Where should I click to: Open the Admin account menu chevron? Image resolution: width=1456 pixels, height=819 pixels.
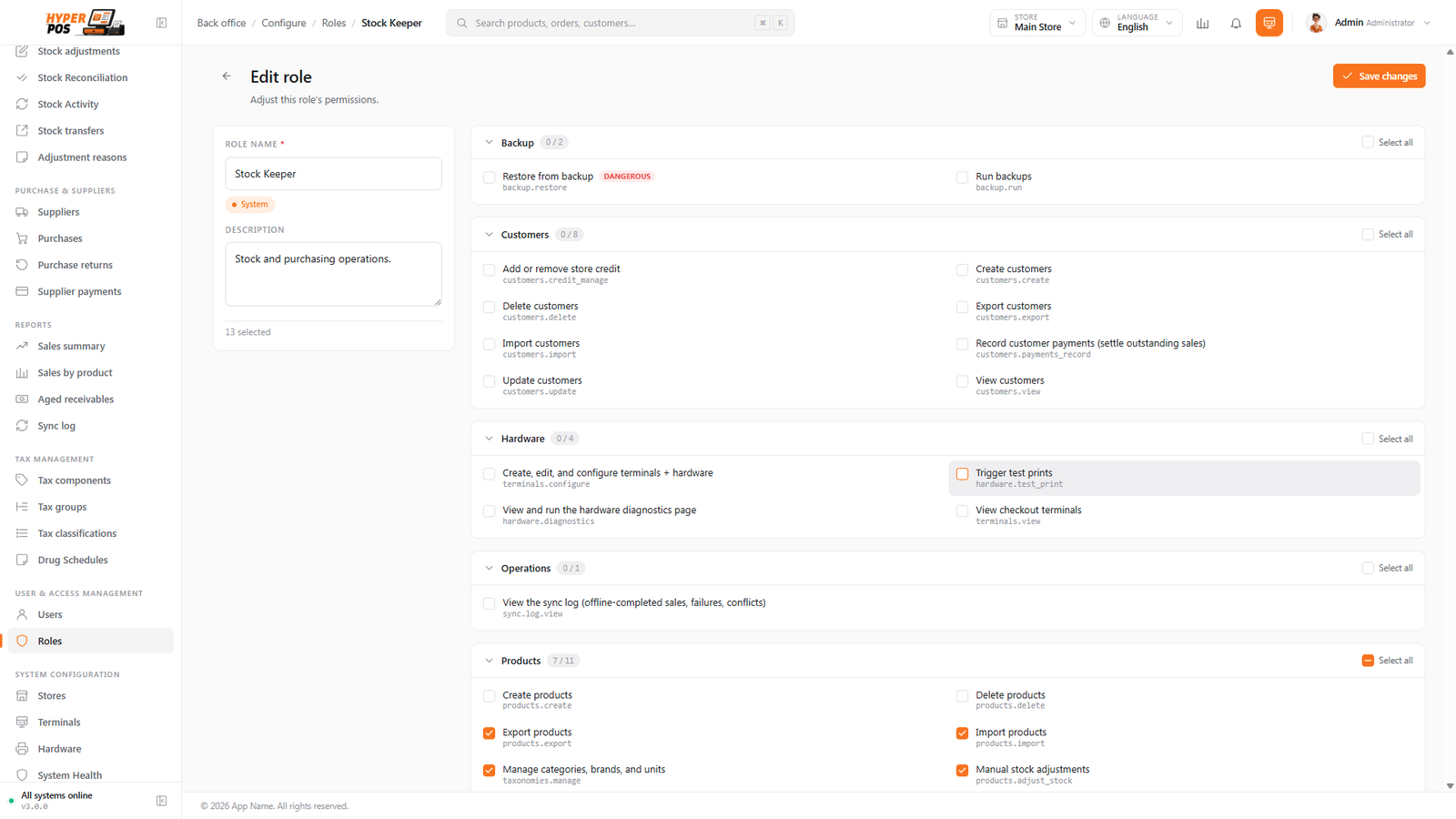pyautogui.click(x=1427, y=24)
